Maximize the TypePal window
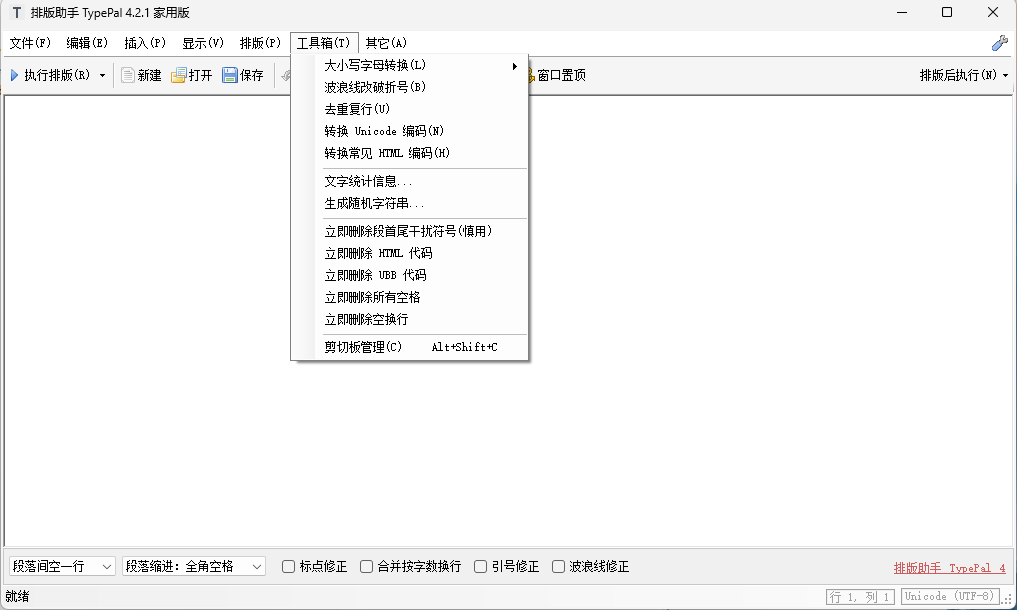This screenshot has width=1017, height=610. click(x=947, y=12)
